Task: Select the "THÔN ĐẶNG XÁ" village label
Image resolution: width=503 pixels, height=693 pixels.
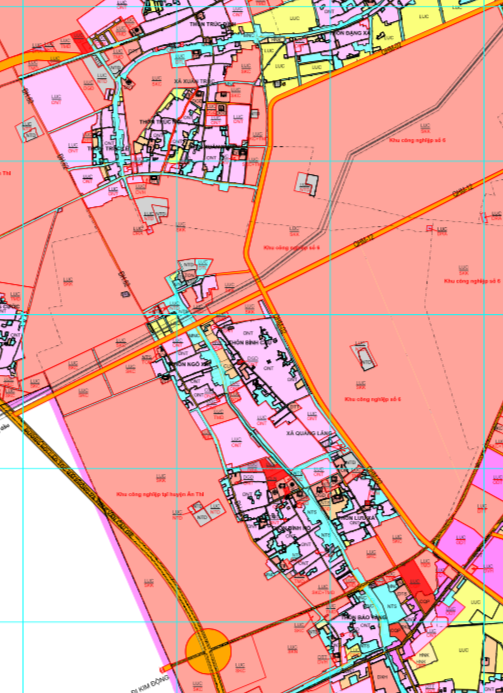Action: 352,32
